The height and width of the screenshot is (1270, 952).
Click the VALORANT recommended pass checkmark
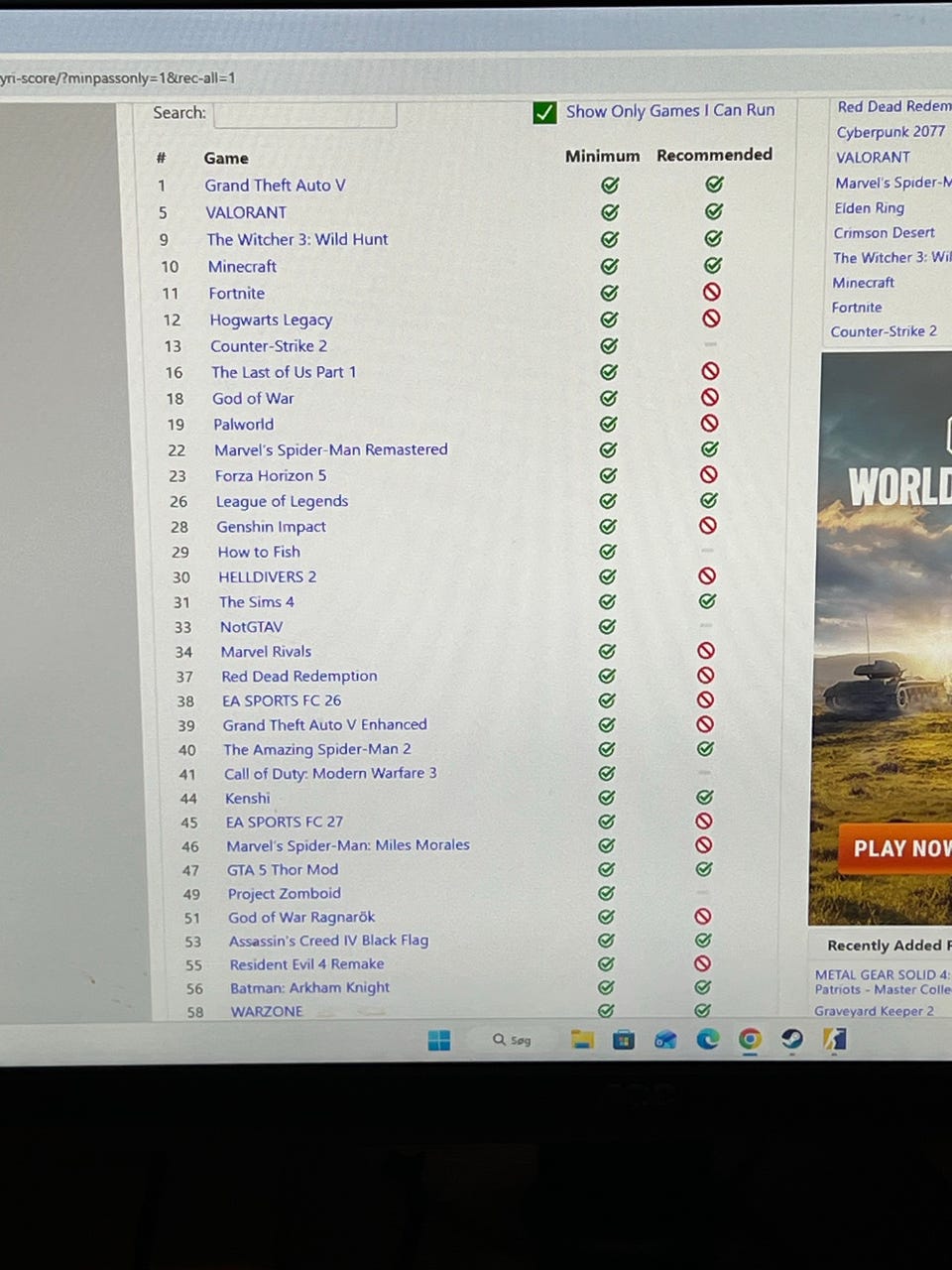point(714,211)
